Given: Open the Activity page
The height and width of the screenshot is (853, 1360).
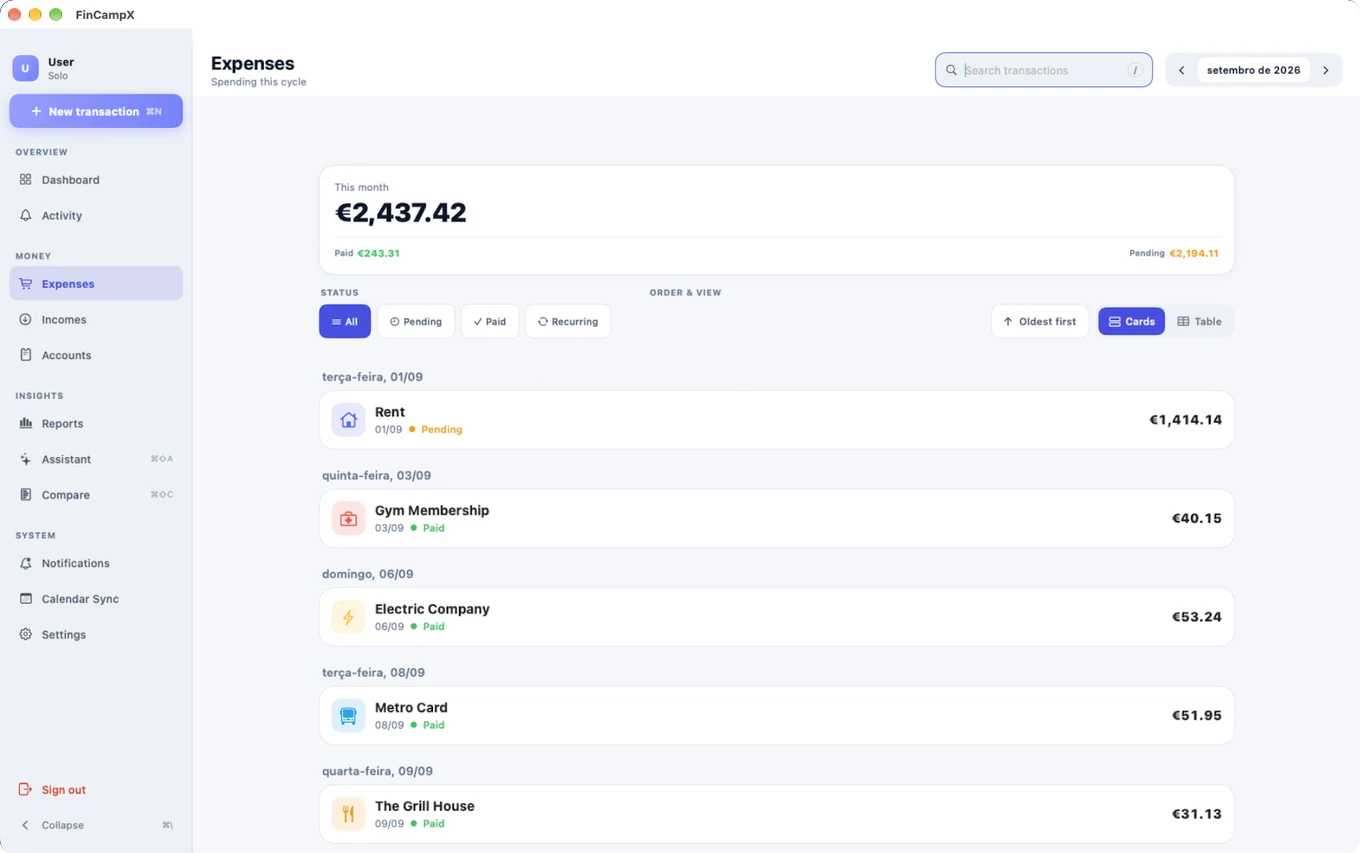Looking at the screenshot, I should click(x=96, y=216).
